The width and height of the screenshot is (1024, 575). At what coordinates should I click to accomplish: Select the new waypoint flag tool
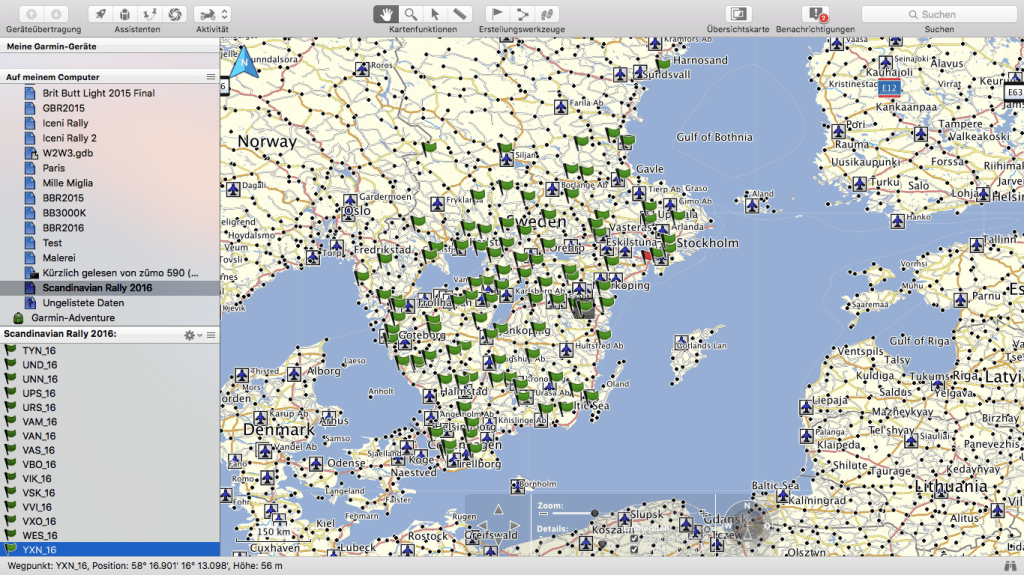(497, 14)
